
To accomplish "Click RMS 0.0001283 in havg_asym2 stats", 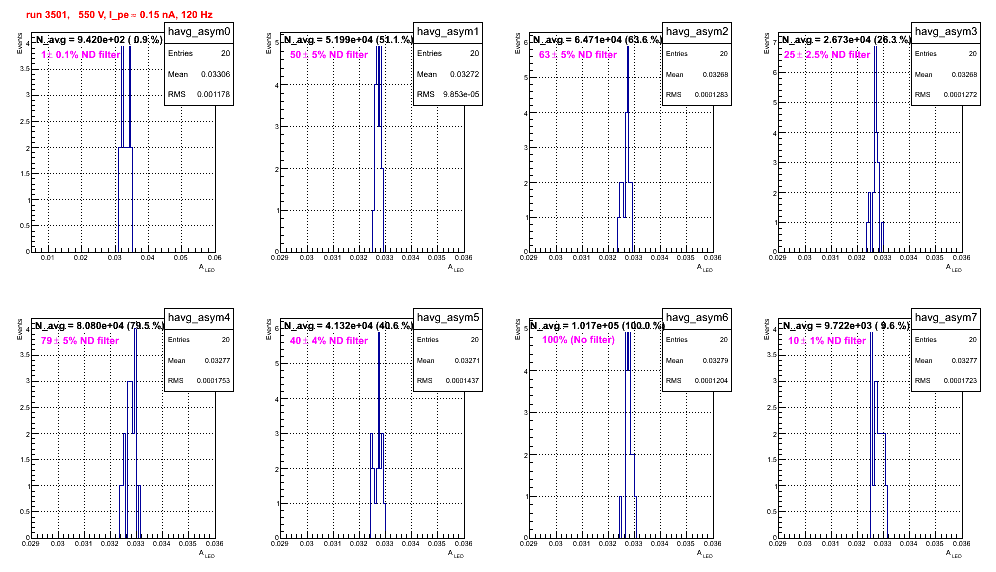I will 697,94.
